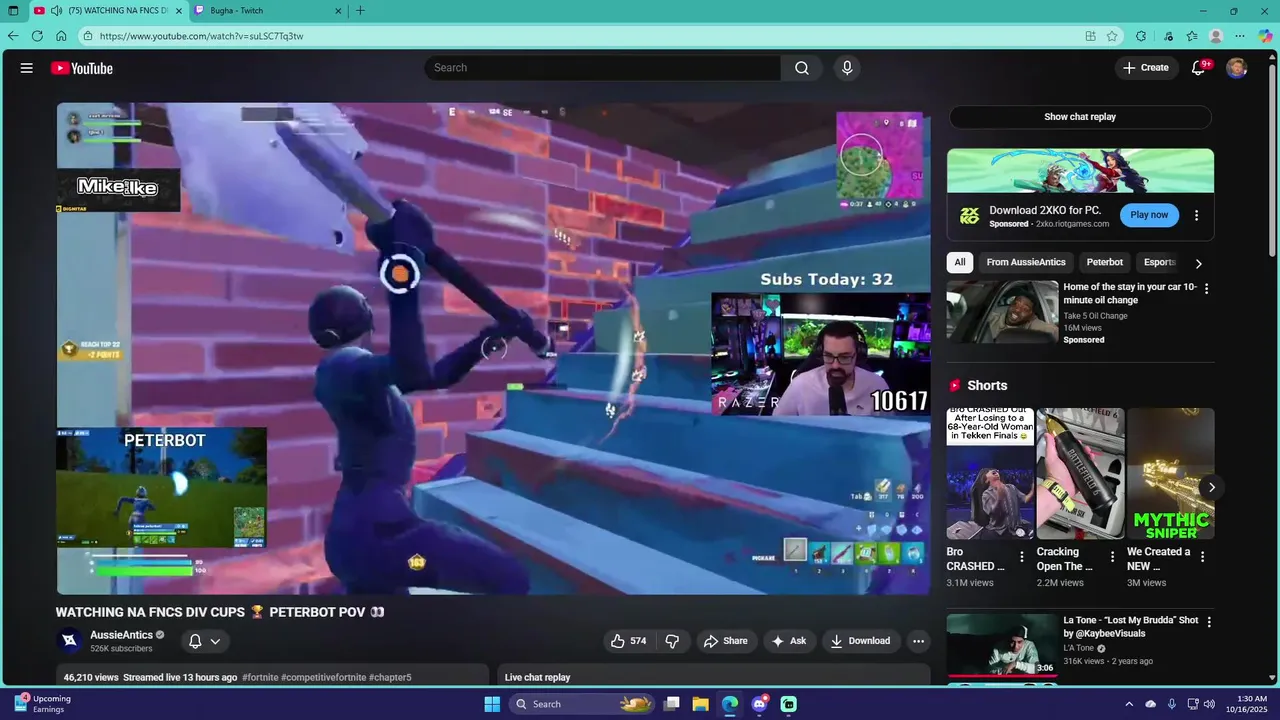This screenshot has height=720, width=1280.
Task: Show hidden system tray icons chevron
Action: click(x=1129, y=704)
